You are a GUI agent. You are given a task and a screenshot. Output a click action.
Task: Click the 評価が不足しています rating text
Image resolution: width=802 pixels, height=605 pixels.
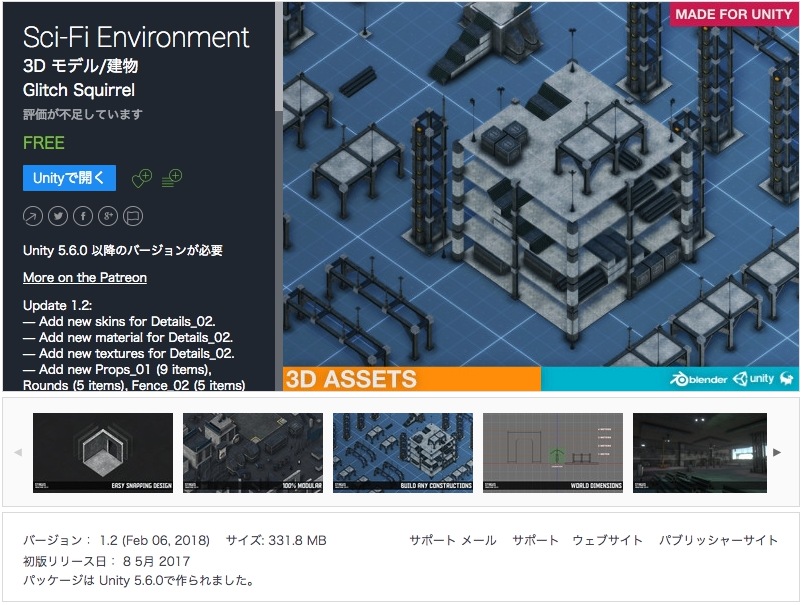click(x=83, y=114)
